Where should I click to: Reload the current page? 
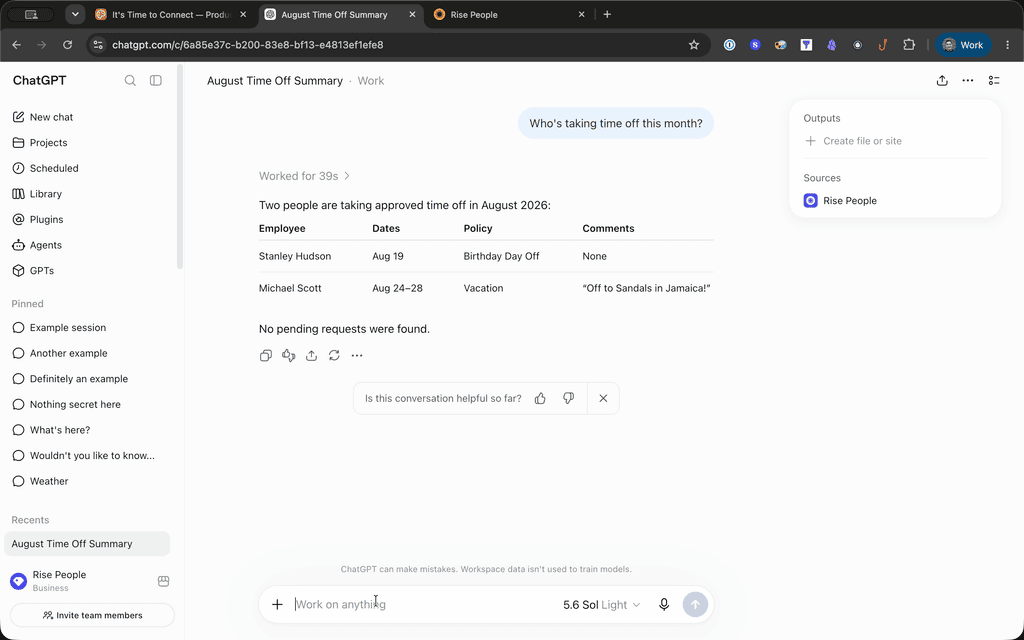click(x=67, y=44)
